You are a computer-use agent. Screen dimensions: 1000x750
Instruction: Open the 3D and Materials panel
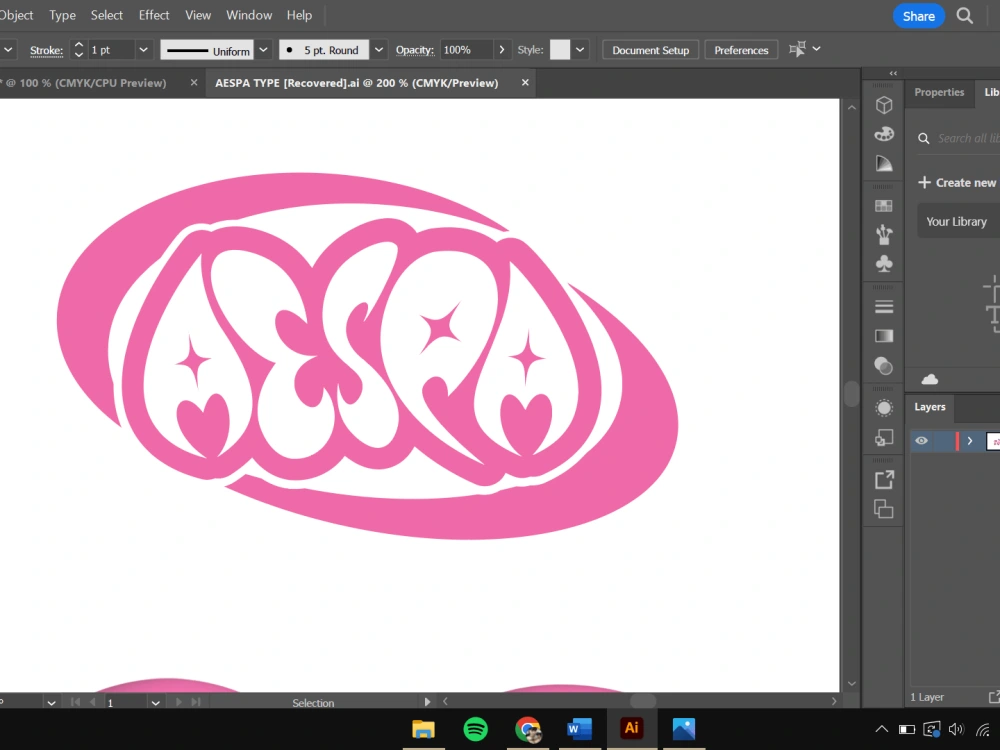coord(884,104)
